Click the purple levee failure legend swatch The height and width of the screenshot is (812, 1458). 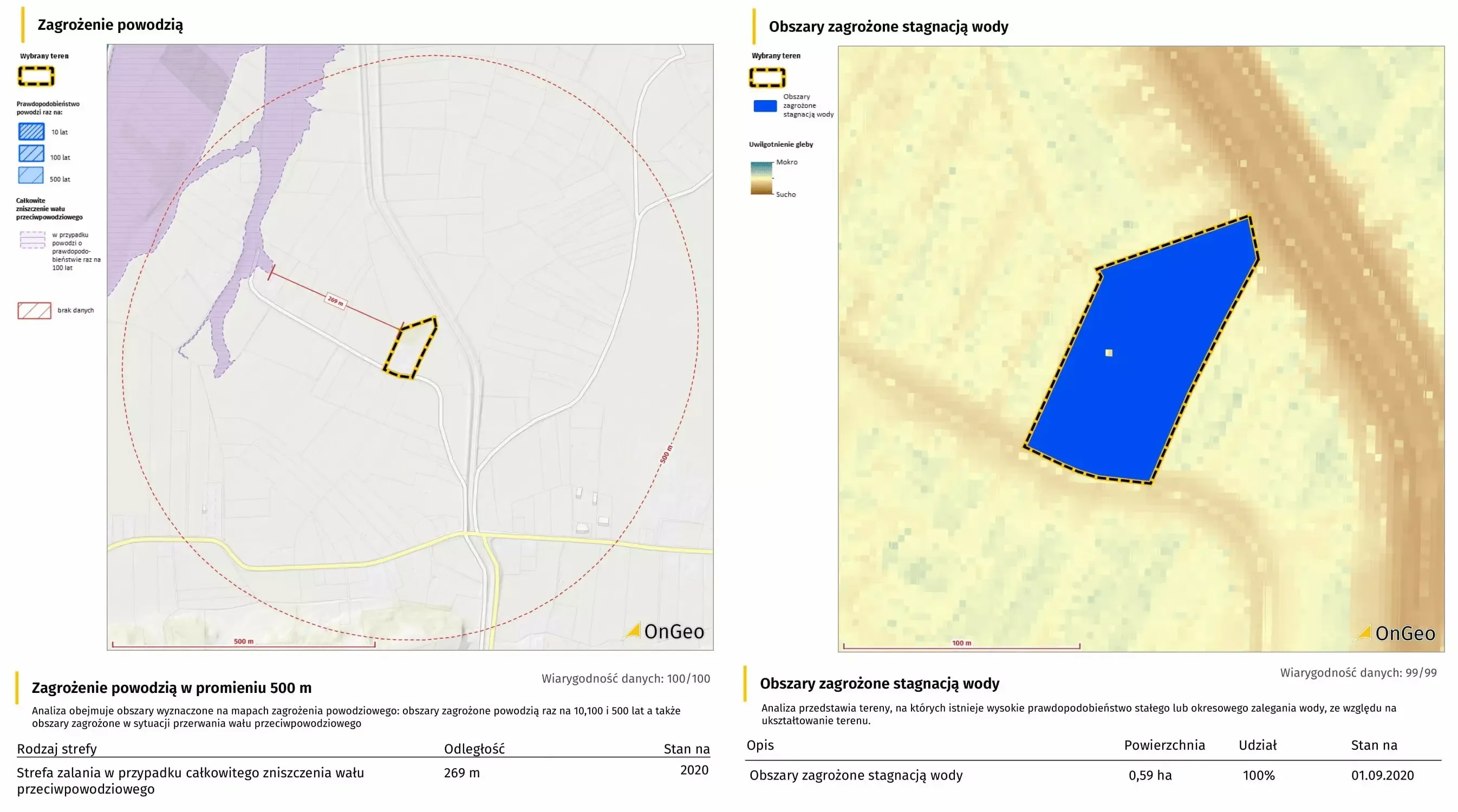point(32,240)
